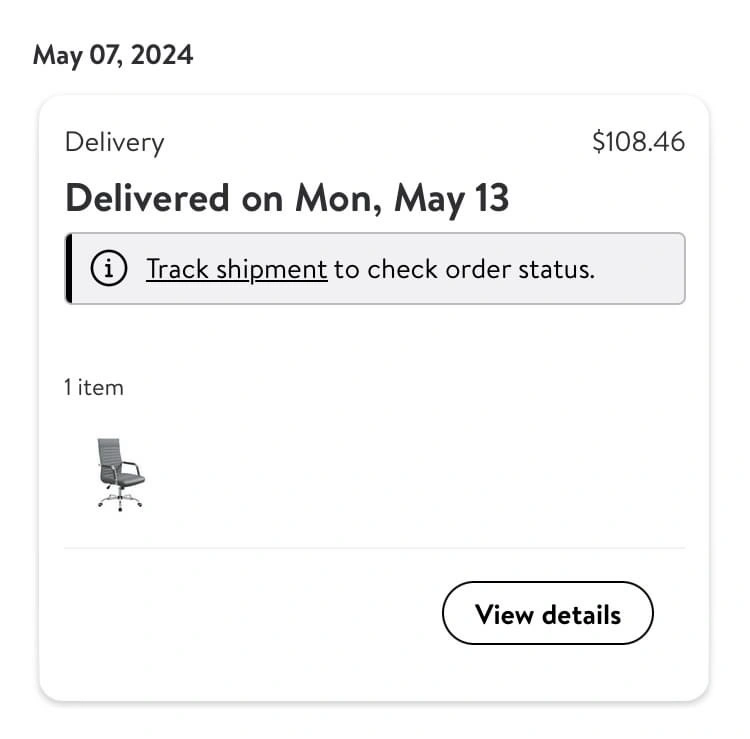Click the word 'shipment' in the underlined link
The width and height of the screenshot is (750, 739).
coord(272,270)
